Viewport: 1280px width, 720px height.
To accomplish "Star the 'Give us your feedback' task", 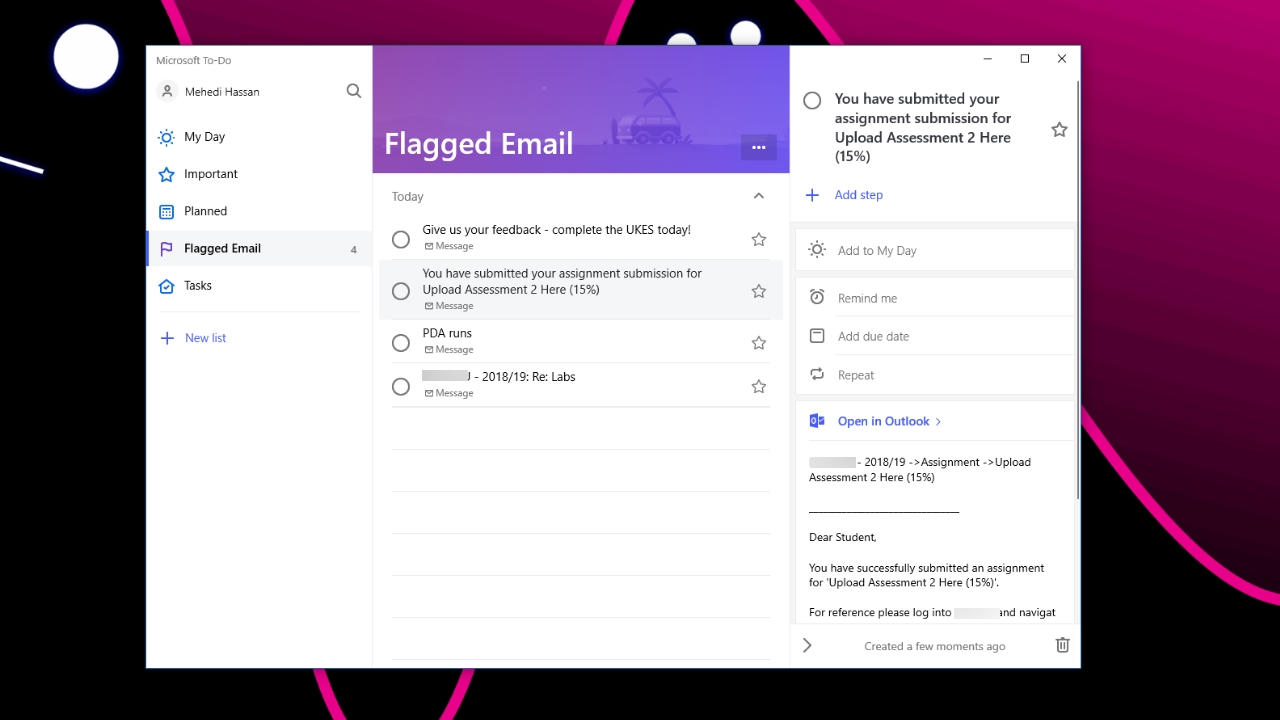I will (759, 239).
